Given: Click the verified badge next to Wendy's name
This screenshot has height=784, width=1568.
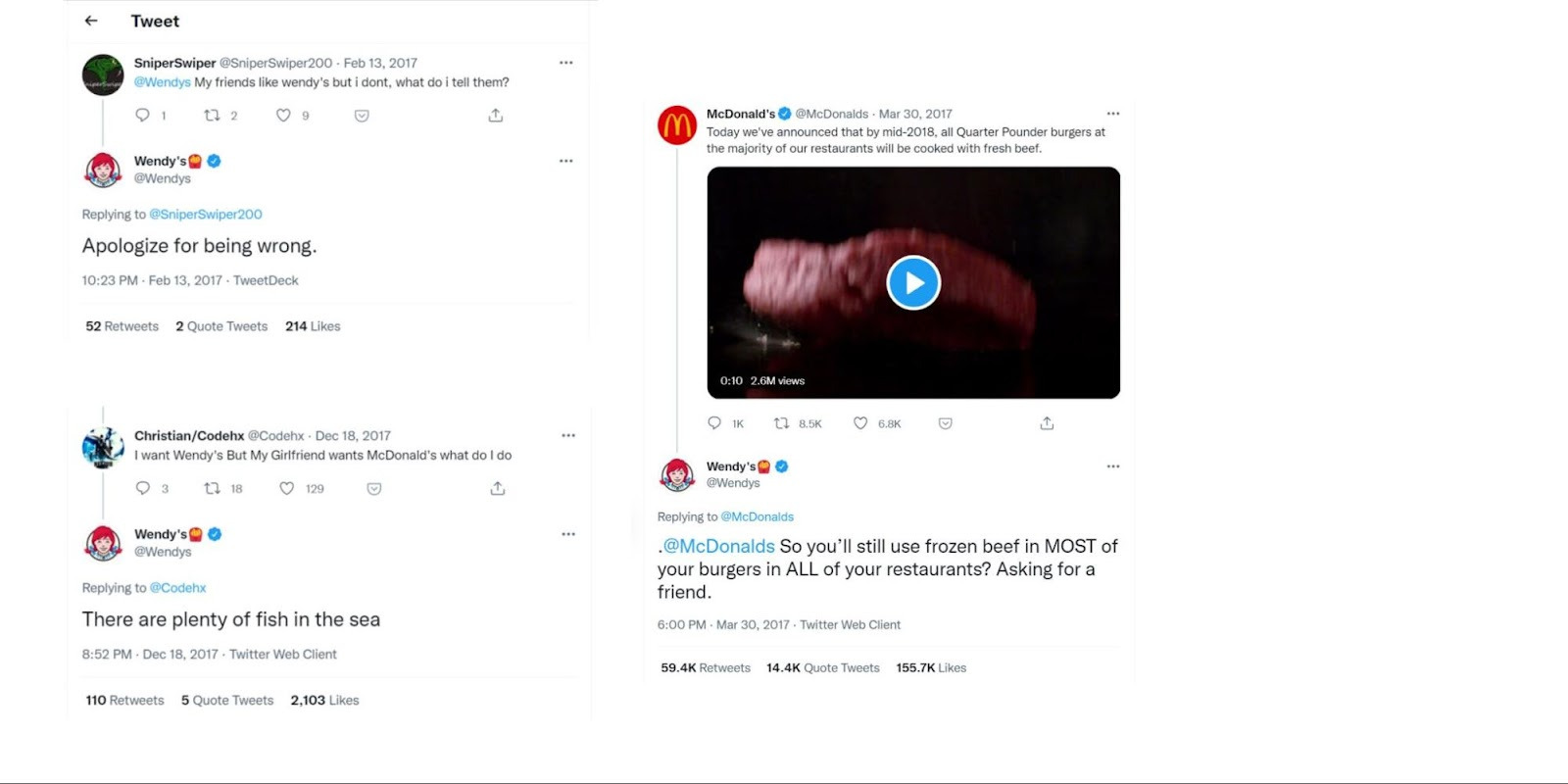Looking at the screenshot, I should 214,161.
